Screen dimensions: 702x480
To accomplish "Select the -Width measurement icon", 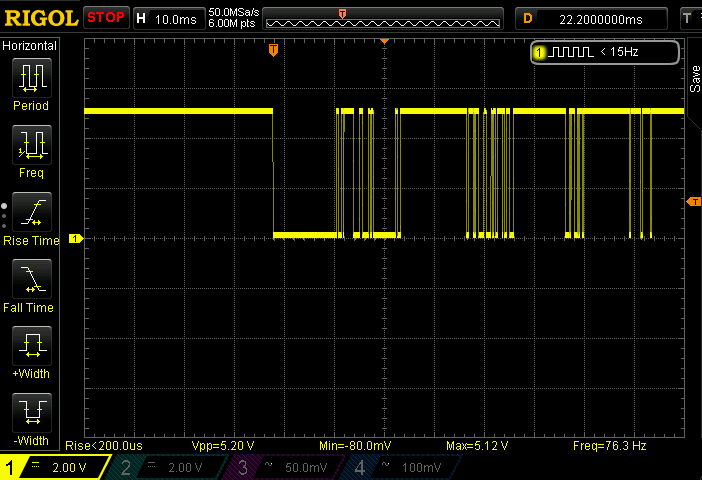I will tap(31, 414).
